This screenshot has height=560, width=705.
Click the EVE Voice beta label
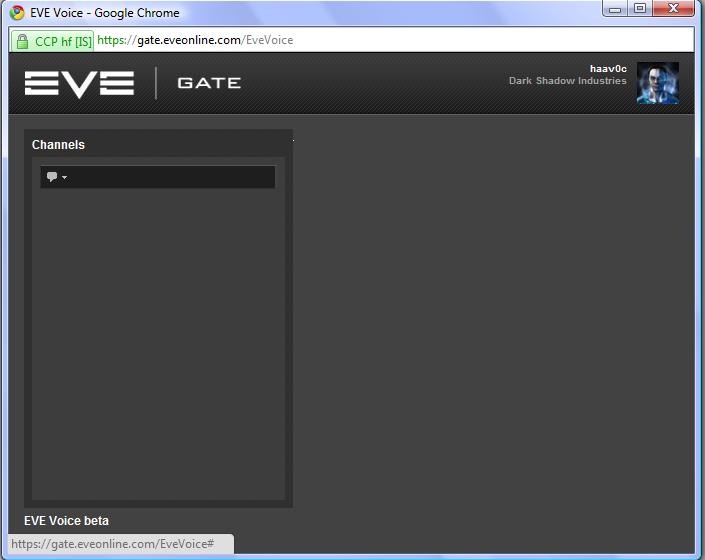pyautogui.click(x=66, y=521)
